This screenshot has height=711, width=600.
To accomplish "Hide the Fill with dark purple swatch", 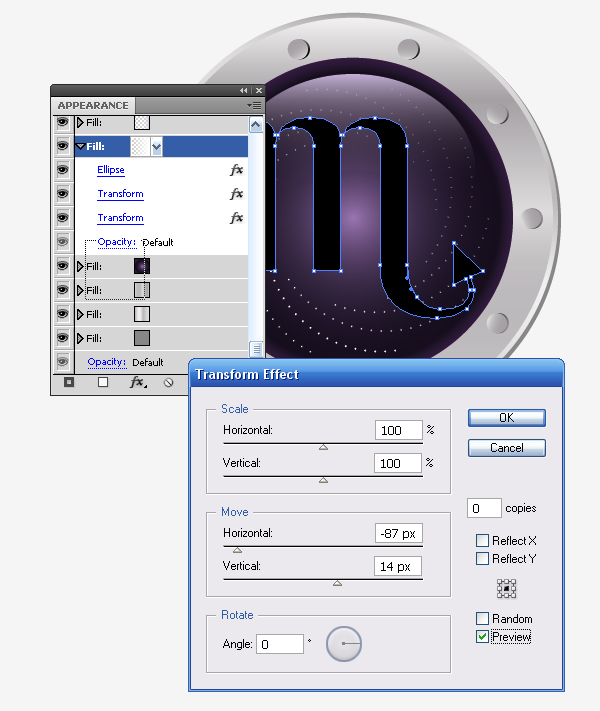I will (63, 266).
